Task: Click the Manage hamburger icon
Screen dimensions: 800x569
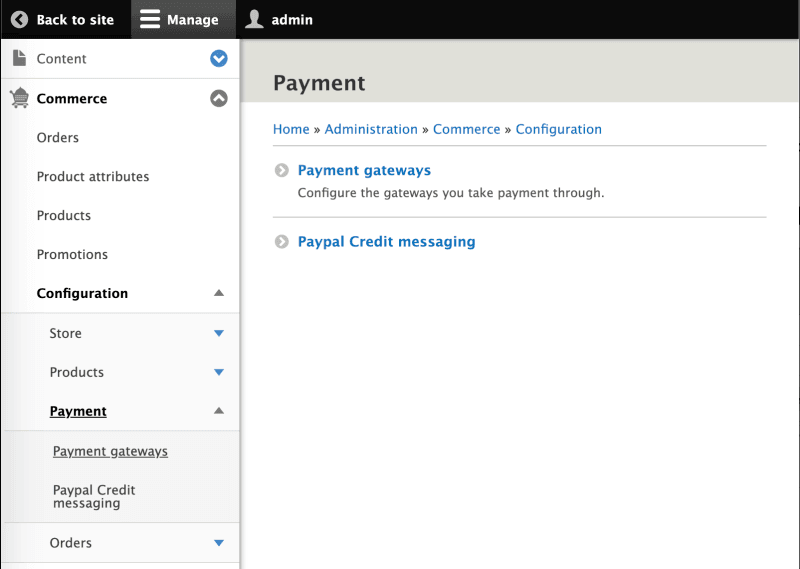Action: [x=150, y=20]
